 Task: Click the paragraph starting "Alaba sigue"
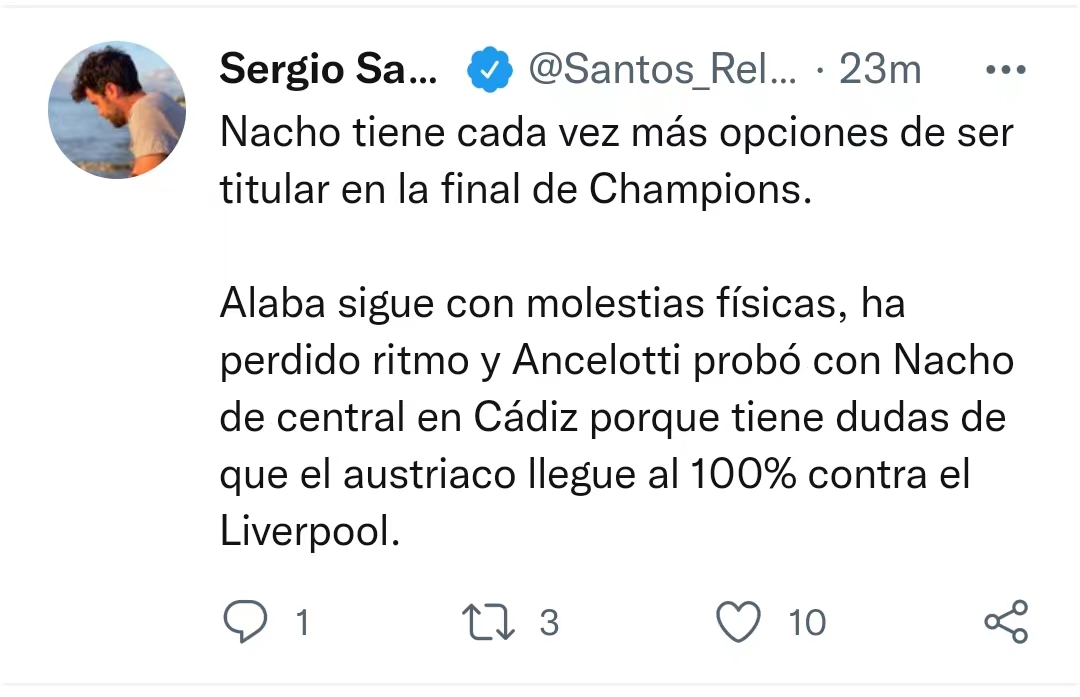612,417
